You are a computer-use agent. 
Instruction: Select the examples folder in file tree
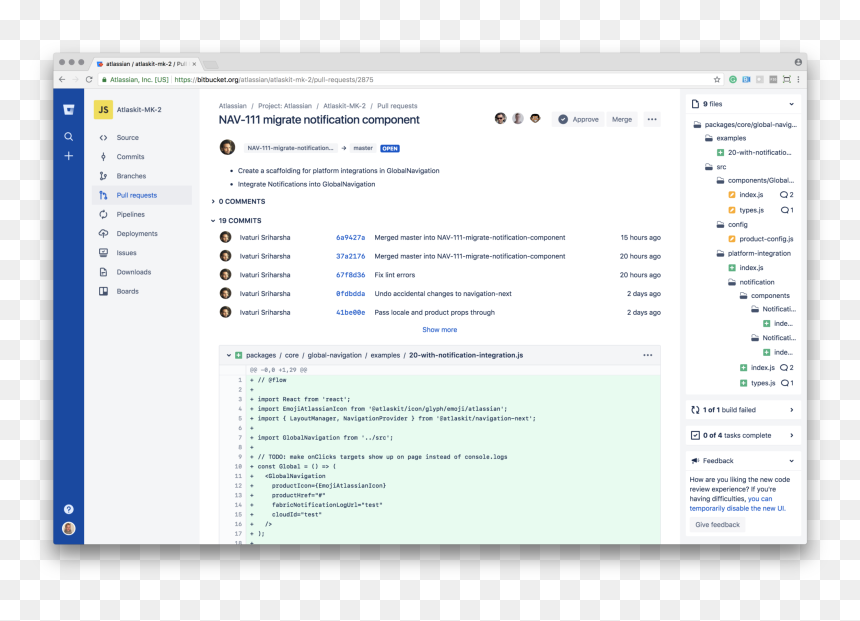click(726, 138)
